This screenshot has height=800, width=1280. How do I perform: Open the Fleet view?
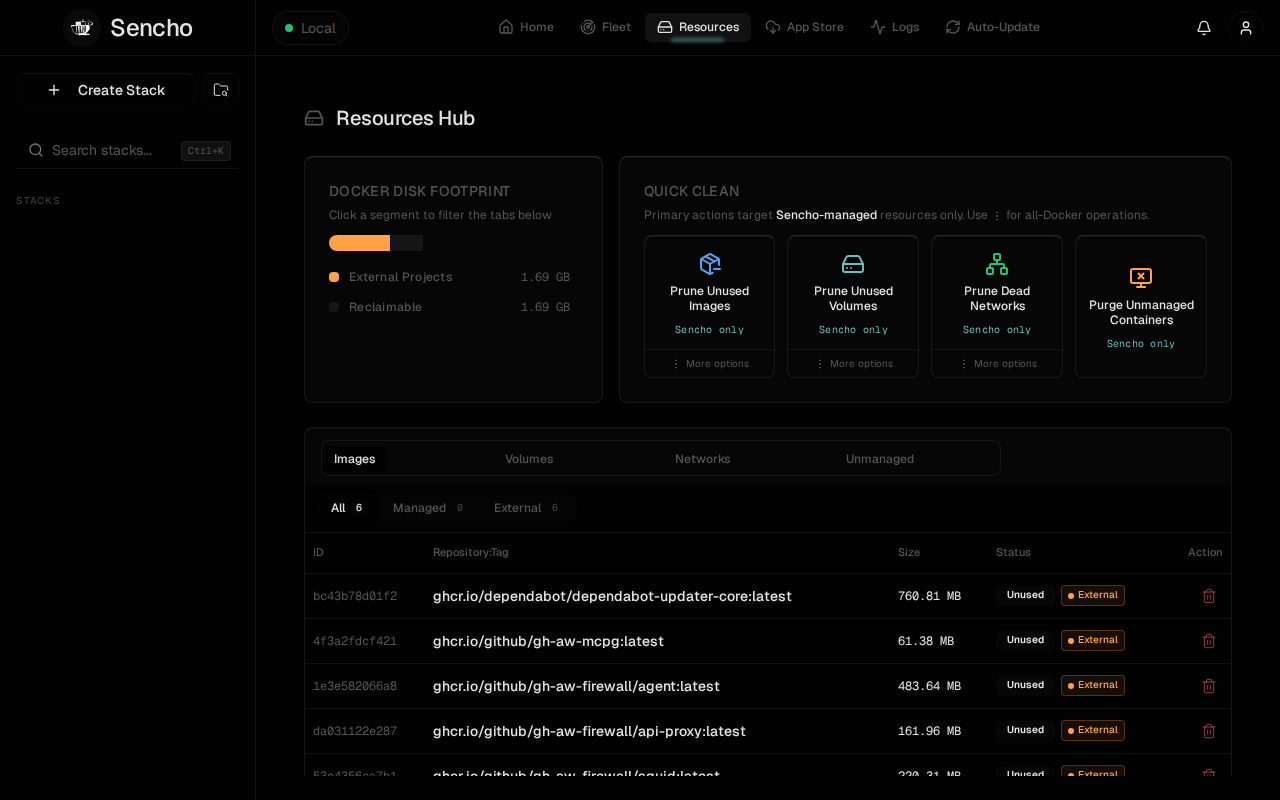tap(606, 27)
